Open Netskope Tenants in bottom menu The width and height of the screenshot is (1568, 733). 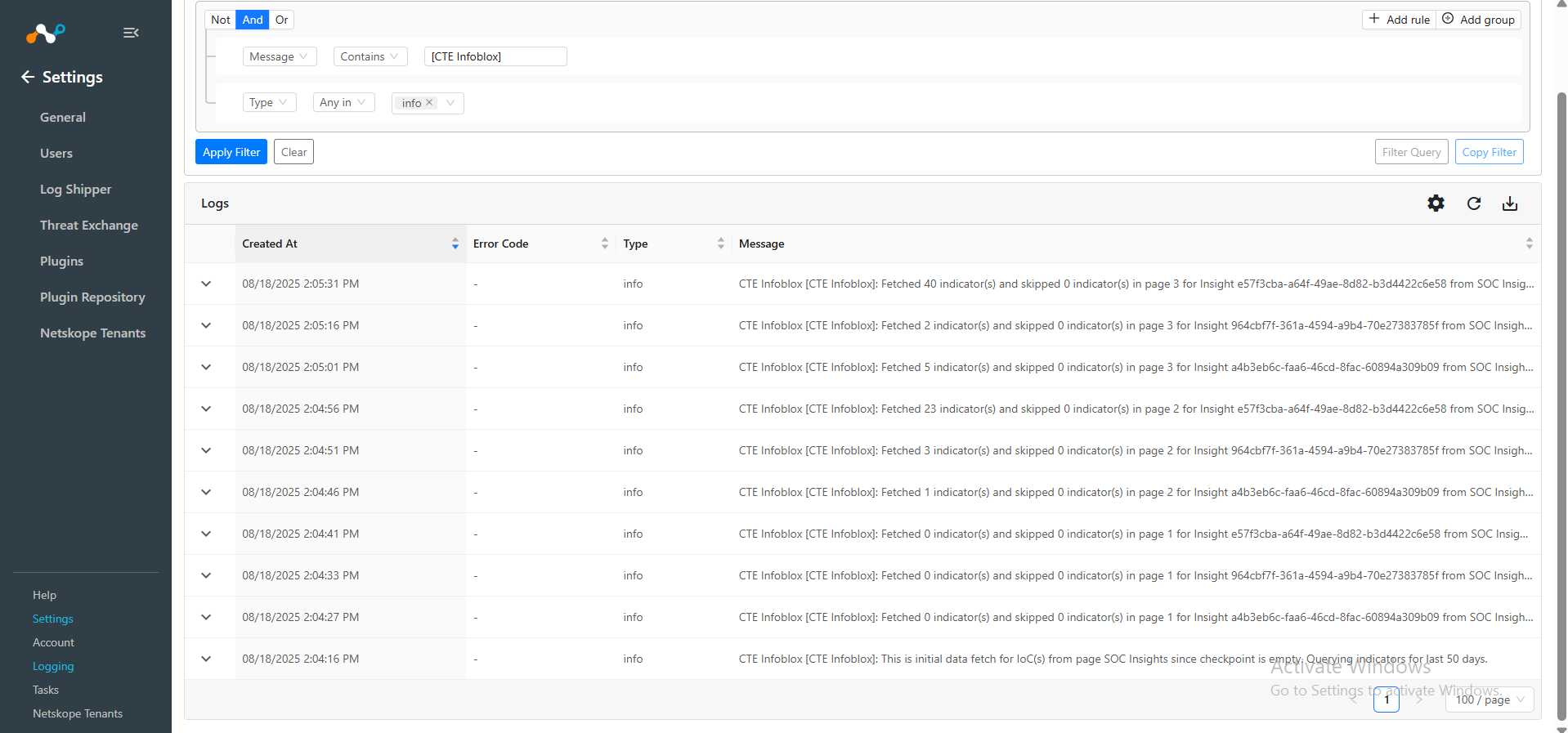click(x=78, y=713)
